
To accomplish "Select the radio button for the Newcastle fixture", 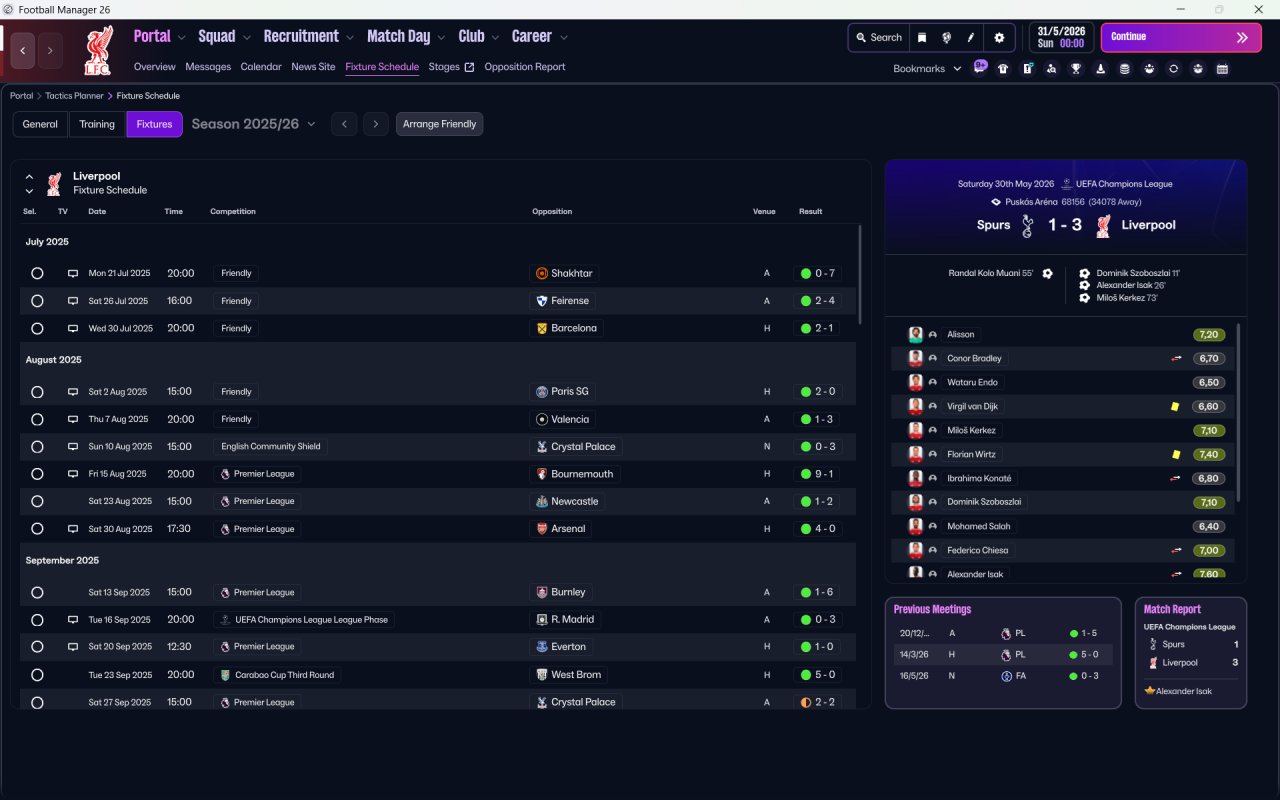I will tap(37, 501).
